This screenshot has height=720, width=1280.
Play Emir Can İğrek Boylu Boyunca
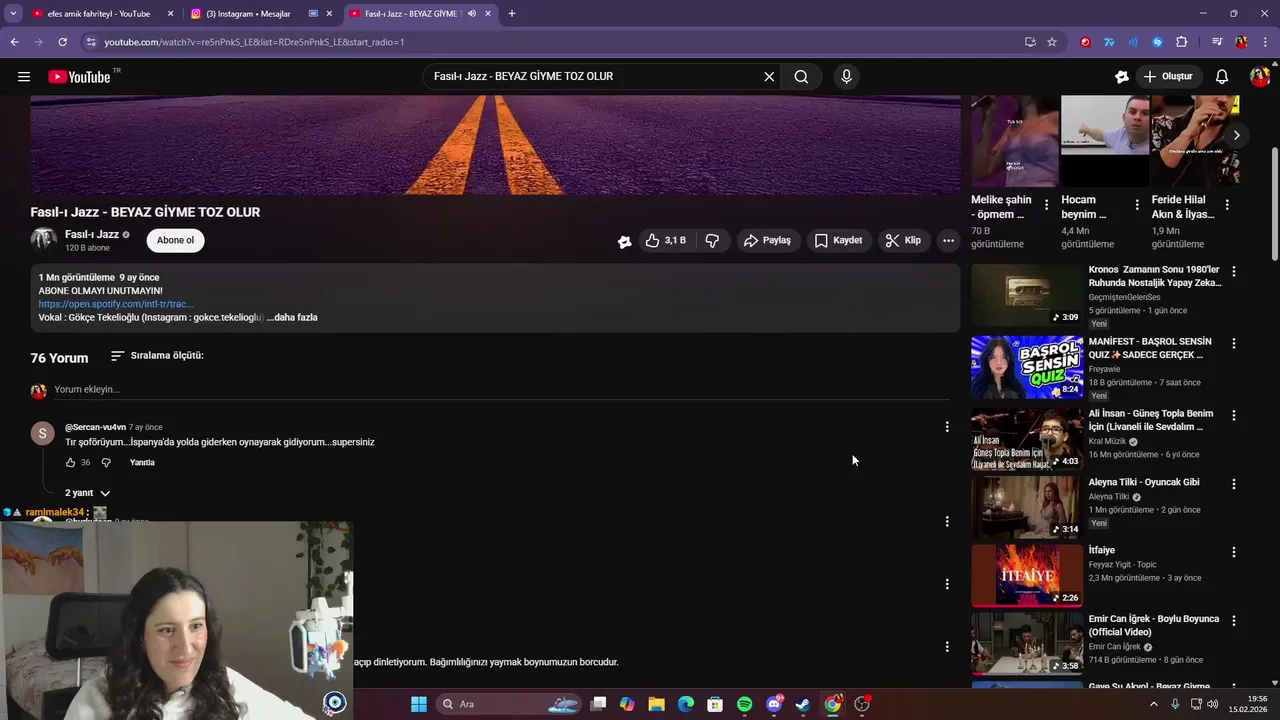coord(1027,643)
